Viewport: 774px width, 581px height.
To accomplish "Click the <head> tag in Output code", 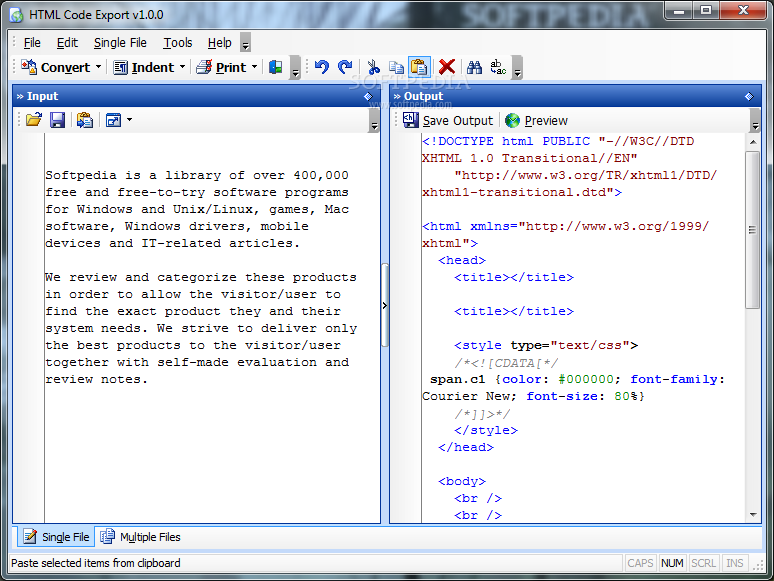I will (462, 260).
